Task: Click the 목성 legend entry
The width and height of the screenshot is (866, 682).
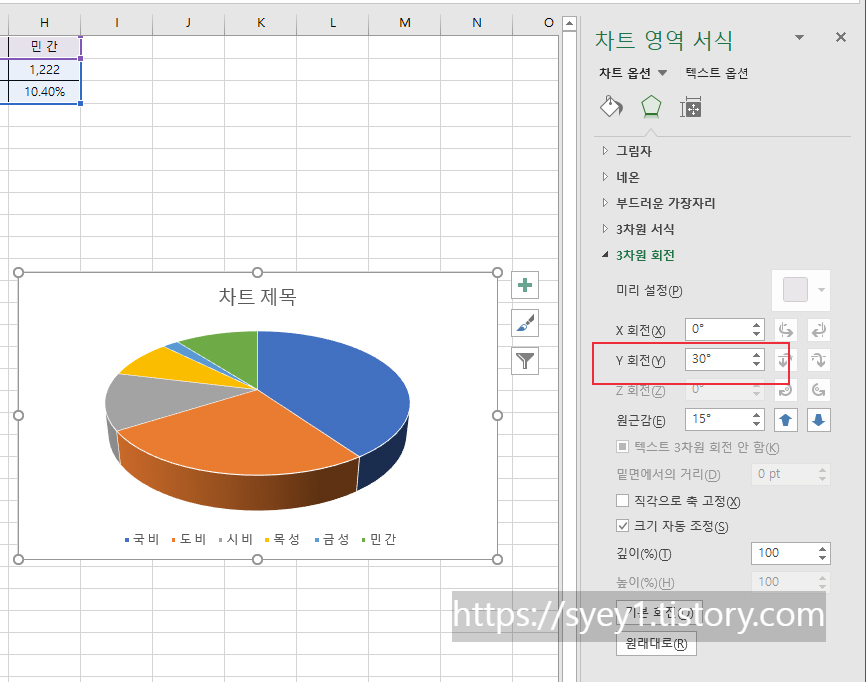Action: 283,539
